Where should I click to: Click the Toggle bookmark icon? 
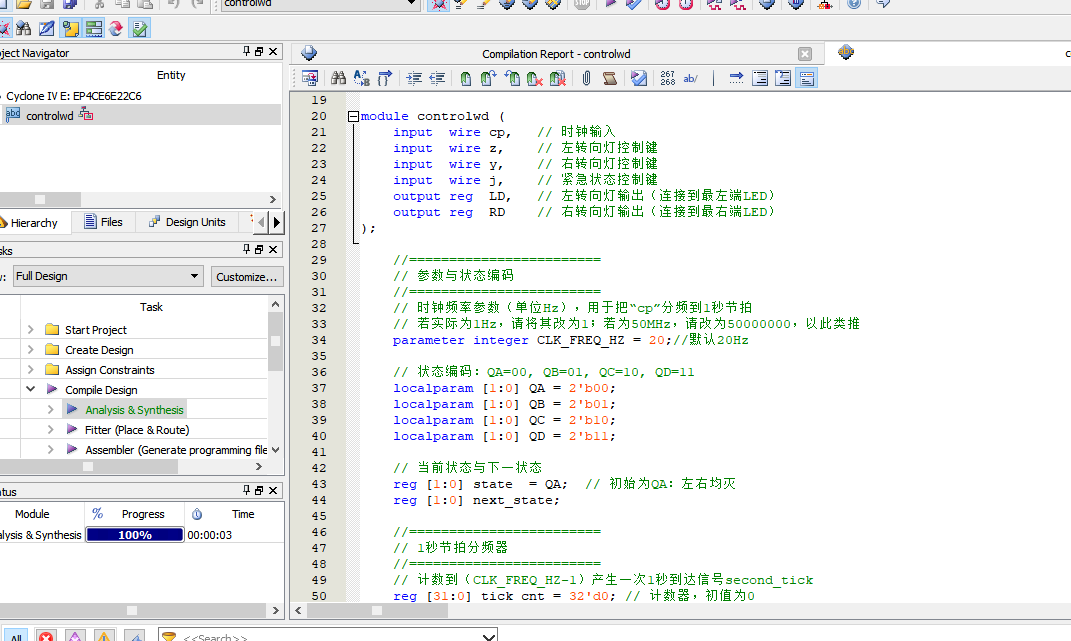[465, 78]
